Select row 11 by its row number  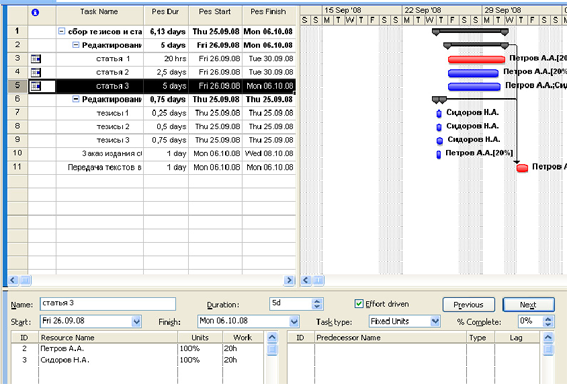pyautogui.click(x=17, y=167)
